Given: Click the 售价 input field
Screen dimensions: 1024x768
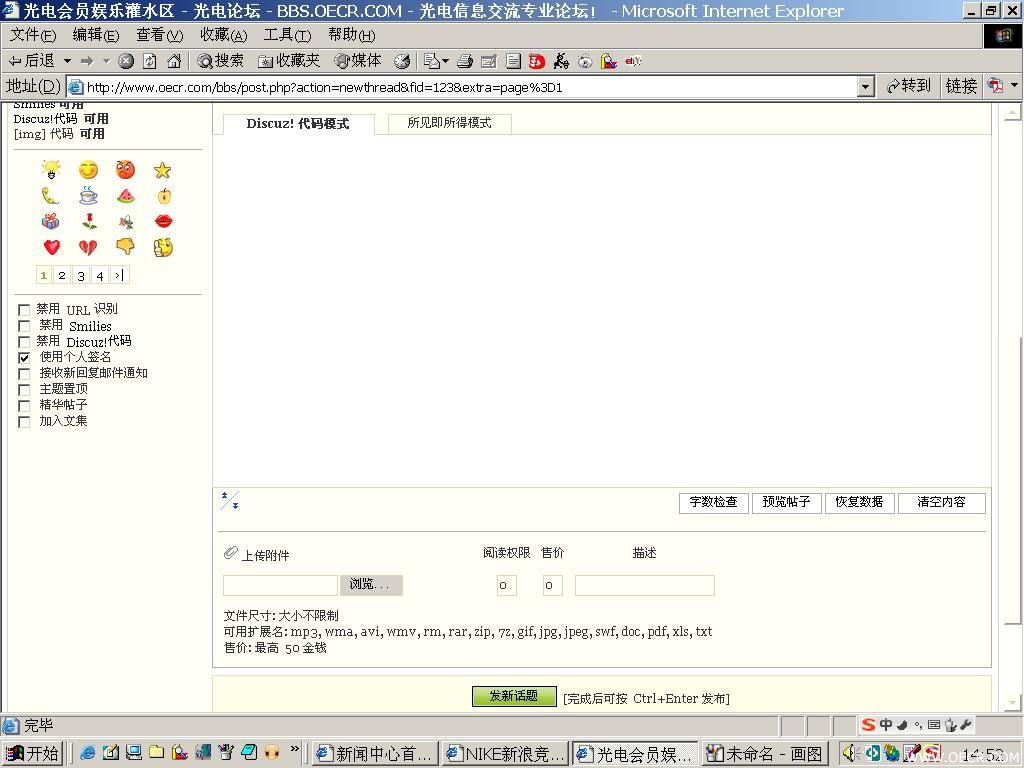Looking at the screenshot, I should click(x=552, y=584).
